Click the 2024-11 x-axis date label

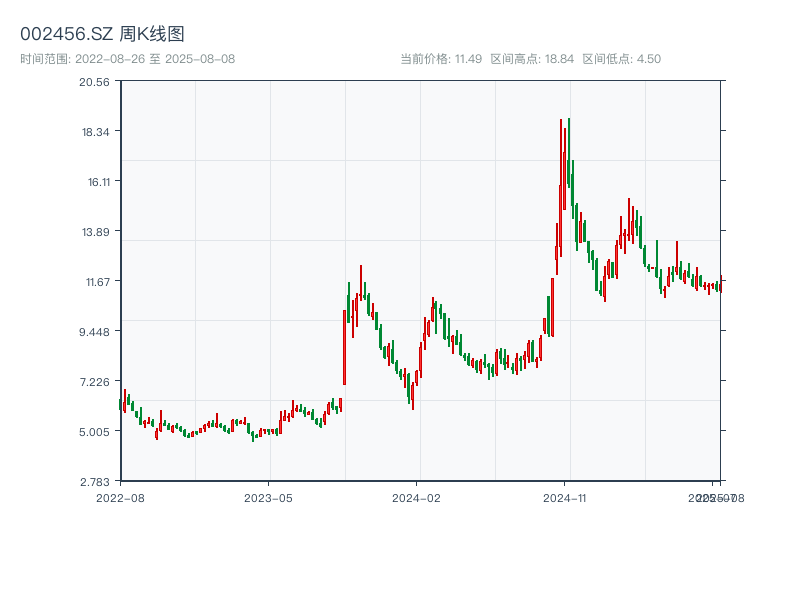point(565,497)
